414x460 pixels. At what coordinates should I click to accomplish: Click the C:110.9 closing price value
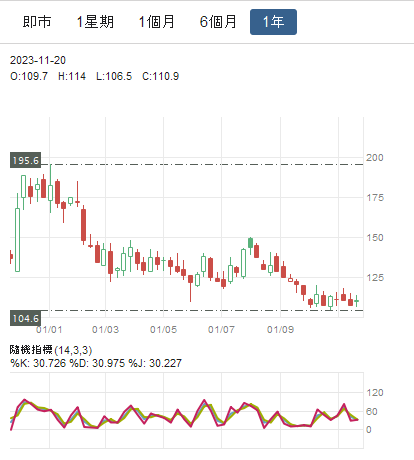tap(161, 76)
